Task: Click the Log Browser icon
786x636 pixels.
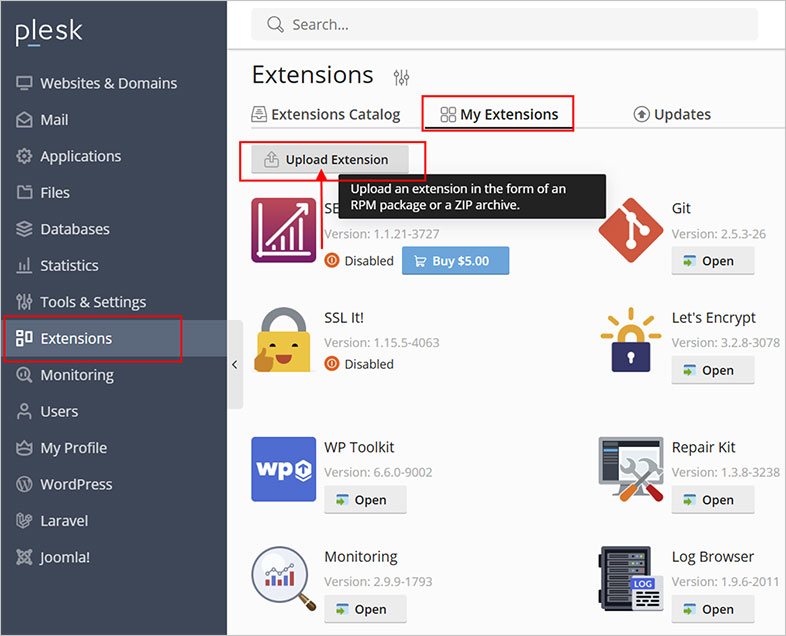Action: point(630,578)
